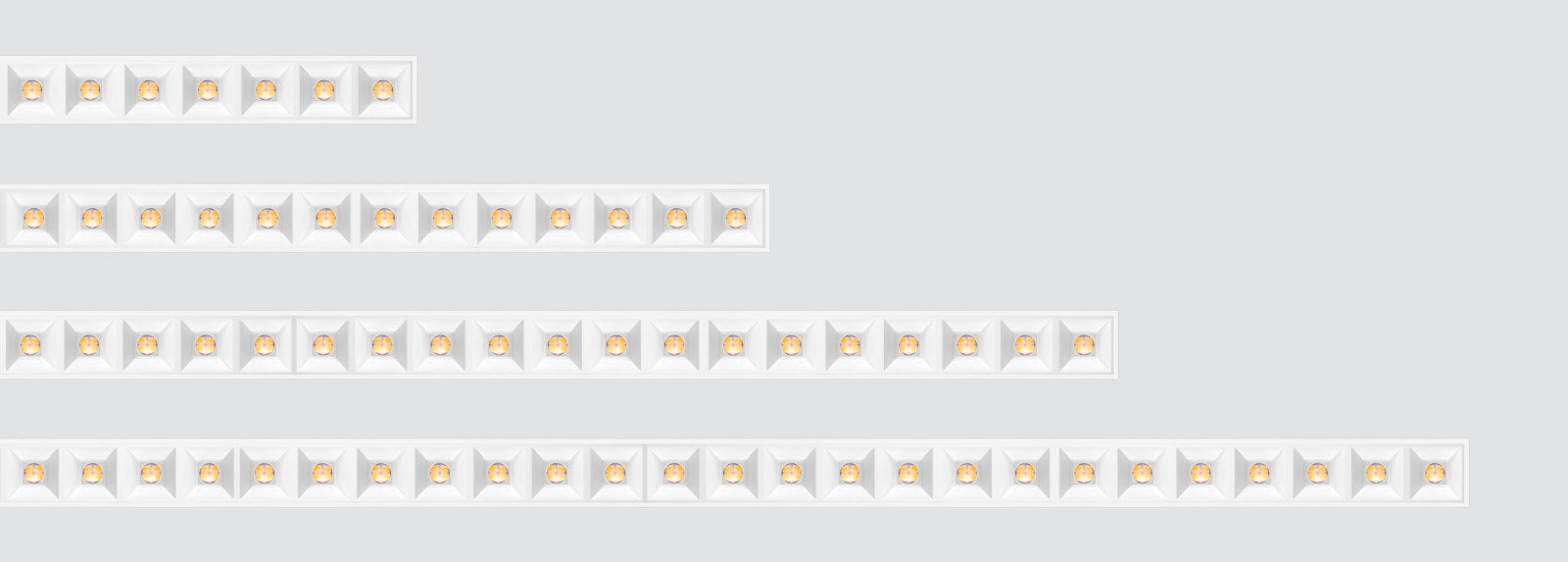Click the right end cap of the bottom fixture

click(x=1466, y=473)
